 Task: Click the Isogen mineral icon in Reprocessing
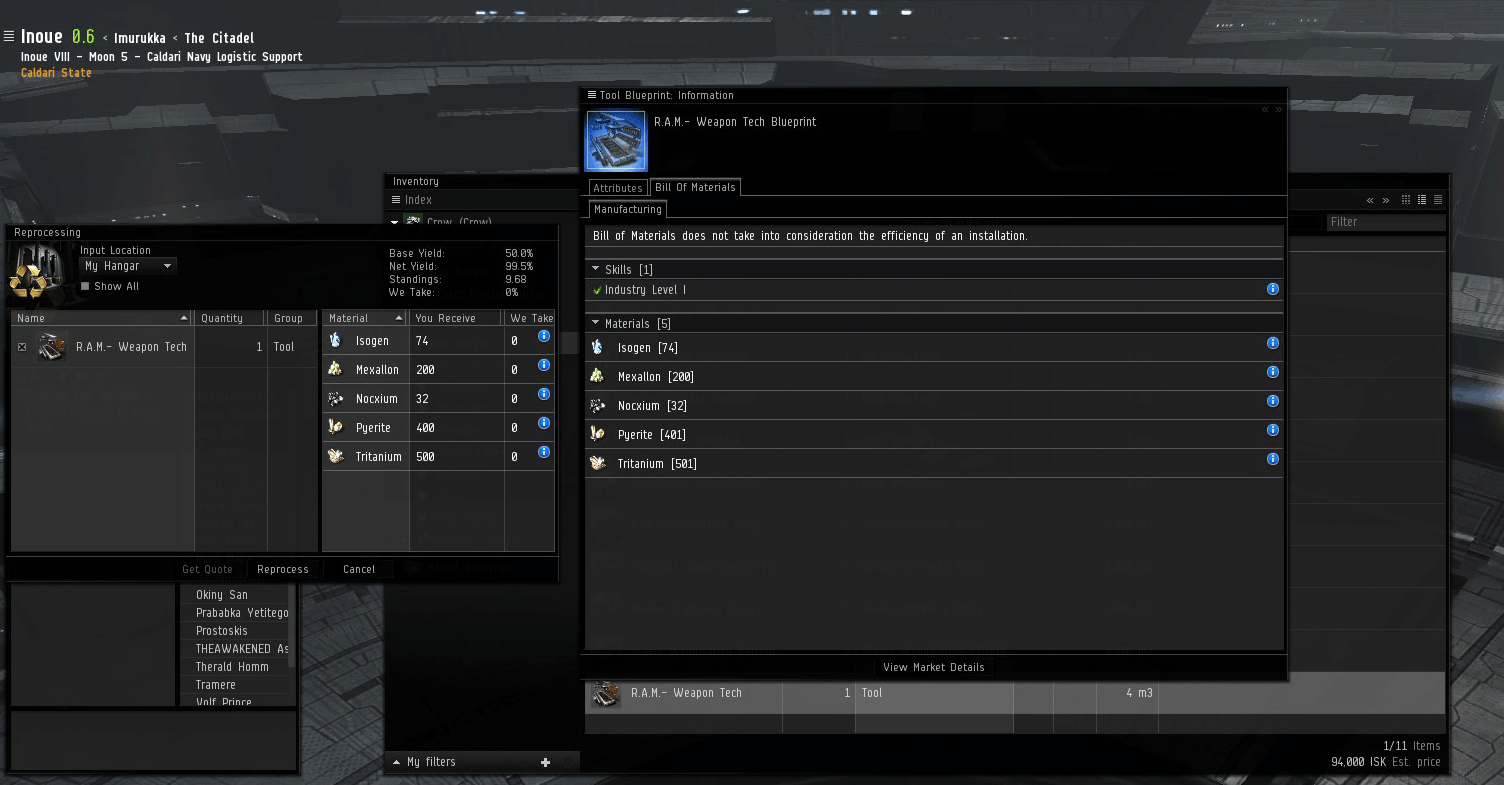tap(336, 341)
